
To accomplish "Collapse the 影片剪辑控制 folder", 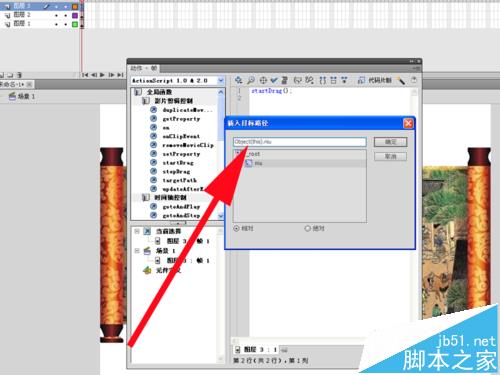I will pyautogui.click(x=146, y=101).
